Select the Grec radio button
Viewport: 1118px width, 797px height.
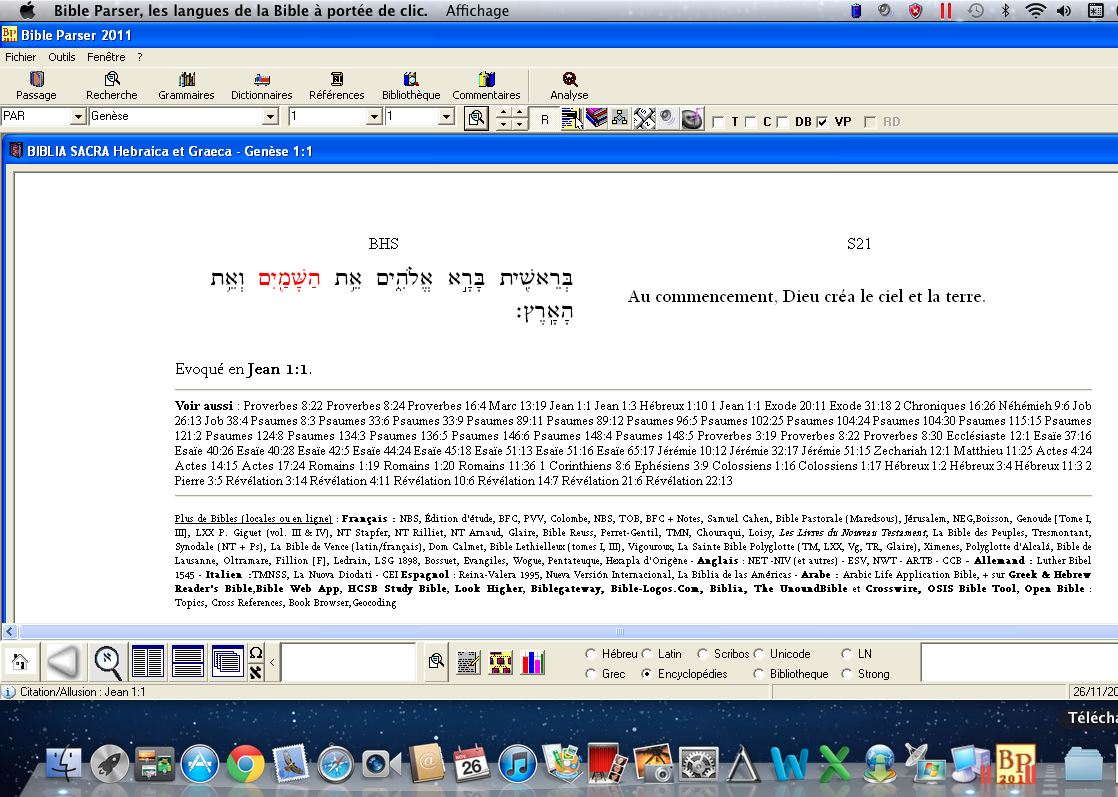590,674
